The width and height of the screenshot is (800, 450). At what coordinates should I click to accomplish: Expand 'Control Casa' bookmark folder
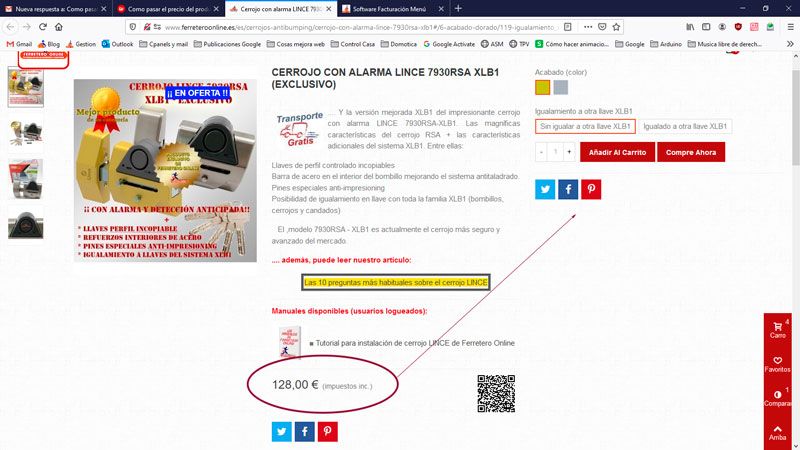[353, 44]
